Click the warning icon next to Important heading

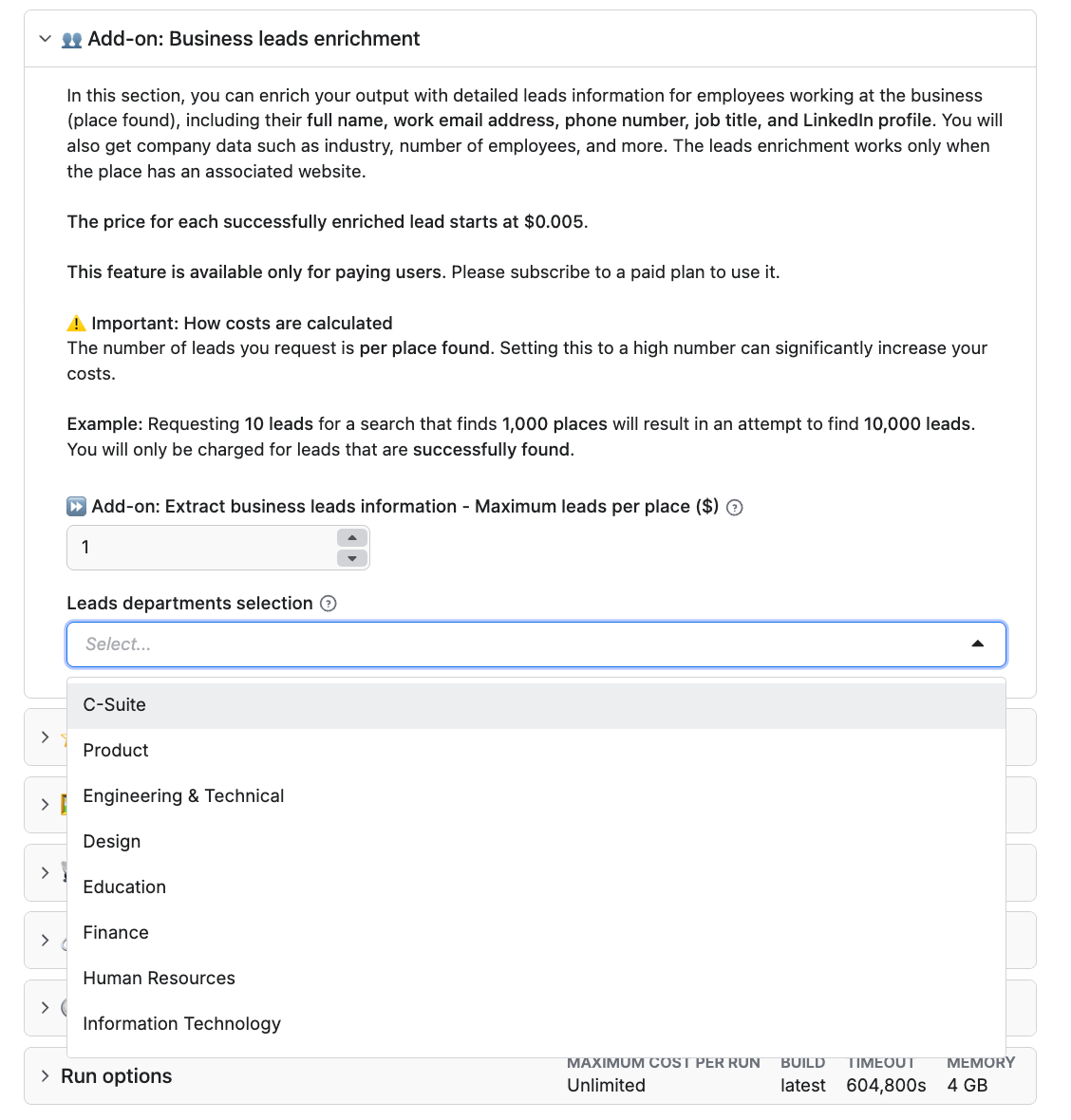pos(76,323)
